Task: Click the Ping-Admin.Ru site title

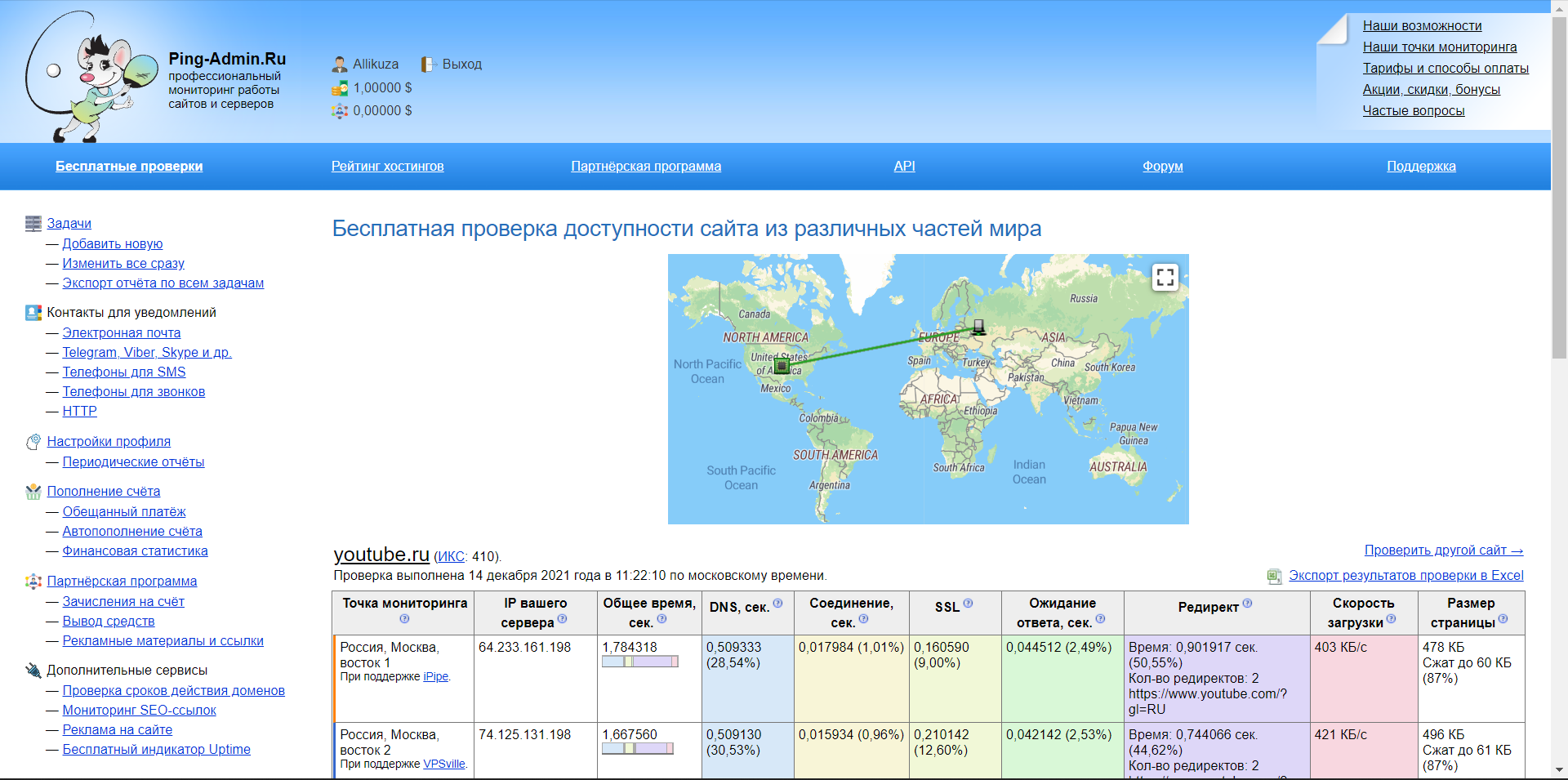Action: 227,59
